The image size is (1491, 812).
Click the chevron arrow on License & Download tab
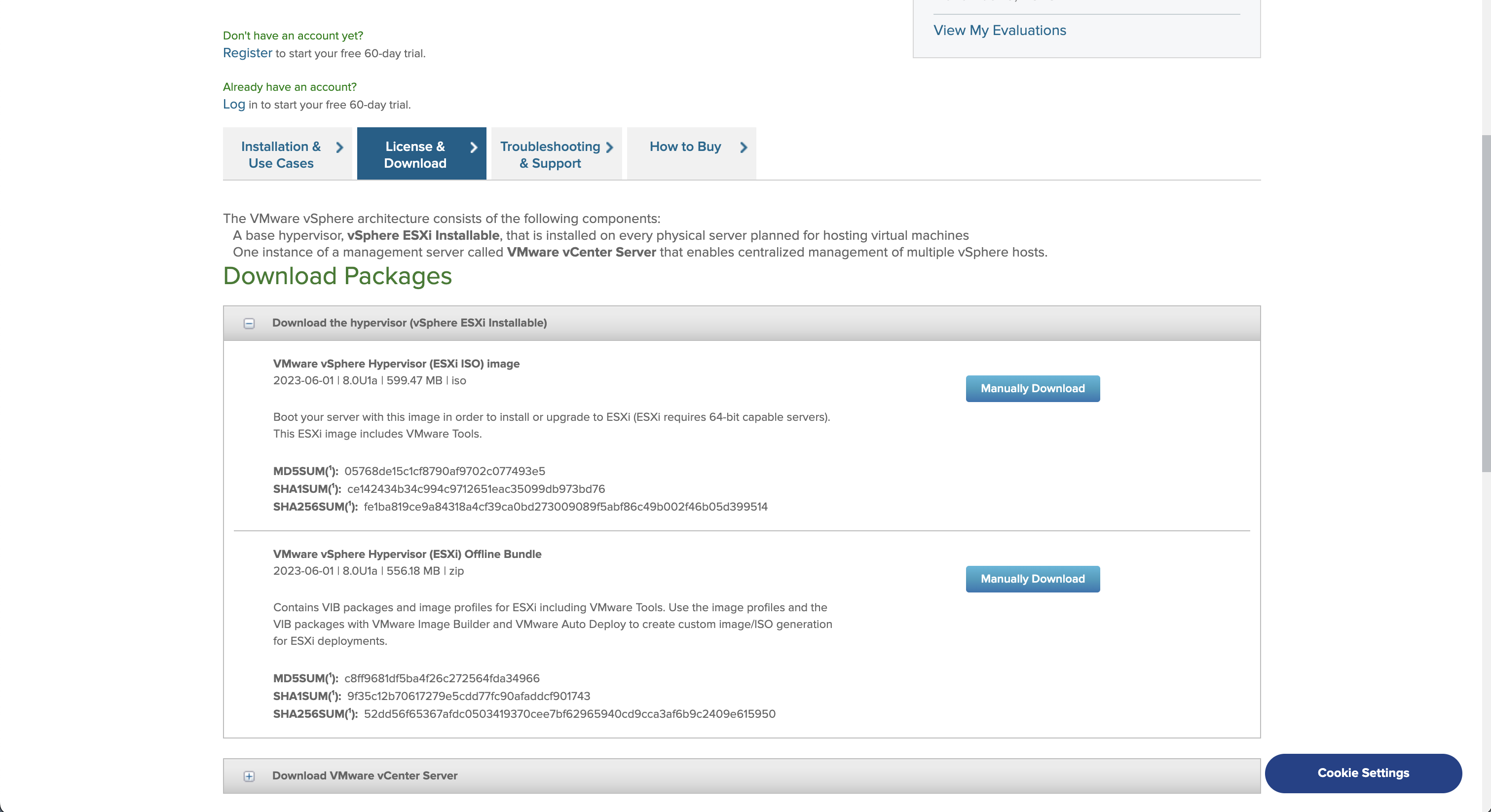tap(474, 148)
